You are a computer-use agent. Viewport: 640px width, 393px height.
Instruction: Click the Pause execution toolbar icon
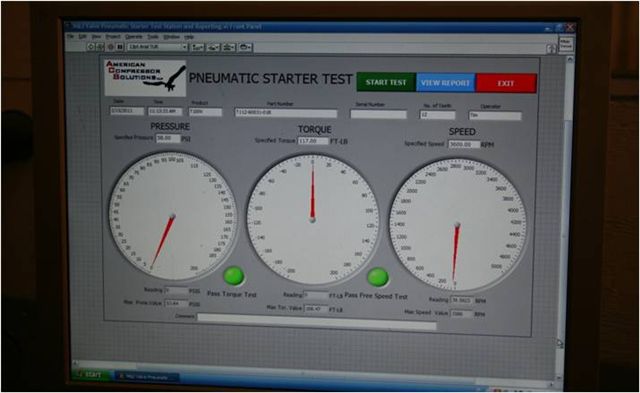click(x=120, y=47)
